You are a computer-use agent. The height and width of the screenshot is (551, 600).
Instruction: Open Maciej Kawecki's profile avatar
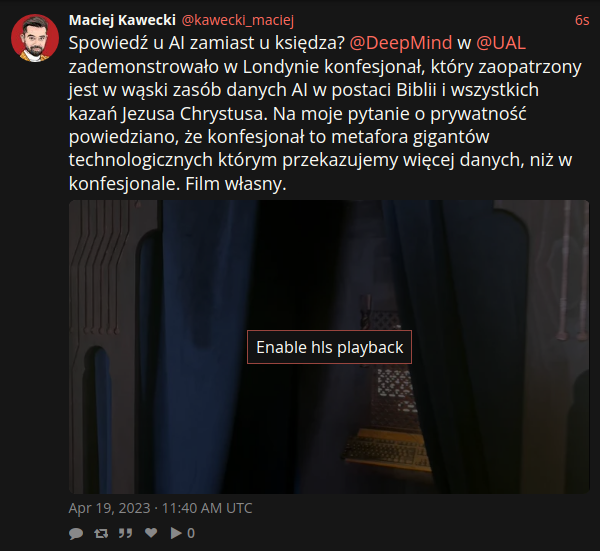[35, 38]
